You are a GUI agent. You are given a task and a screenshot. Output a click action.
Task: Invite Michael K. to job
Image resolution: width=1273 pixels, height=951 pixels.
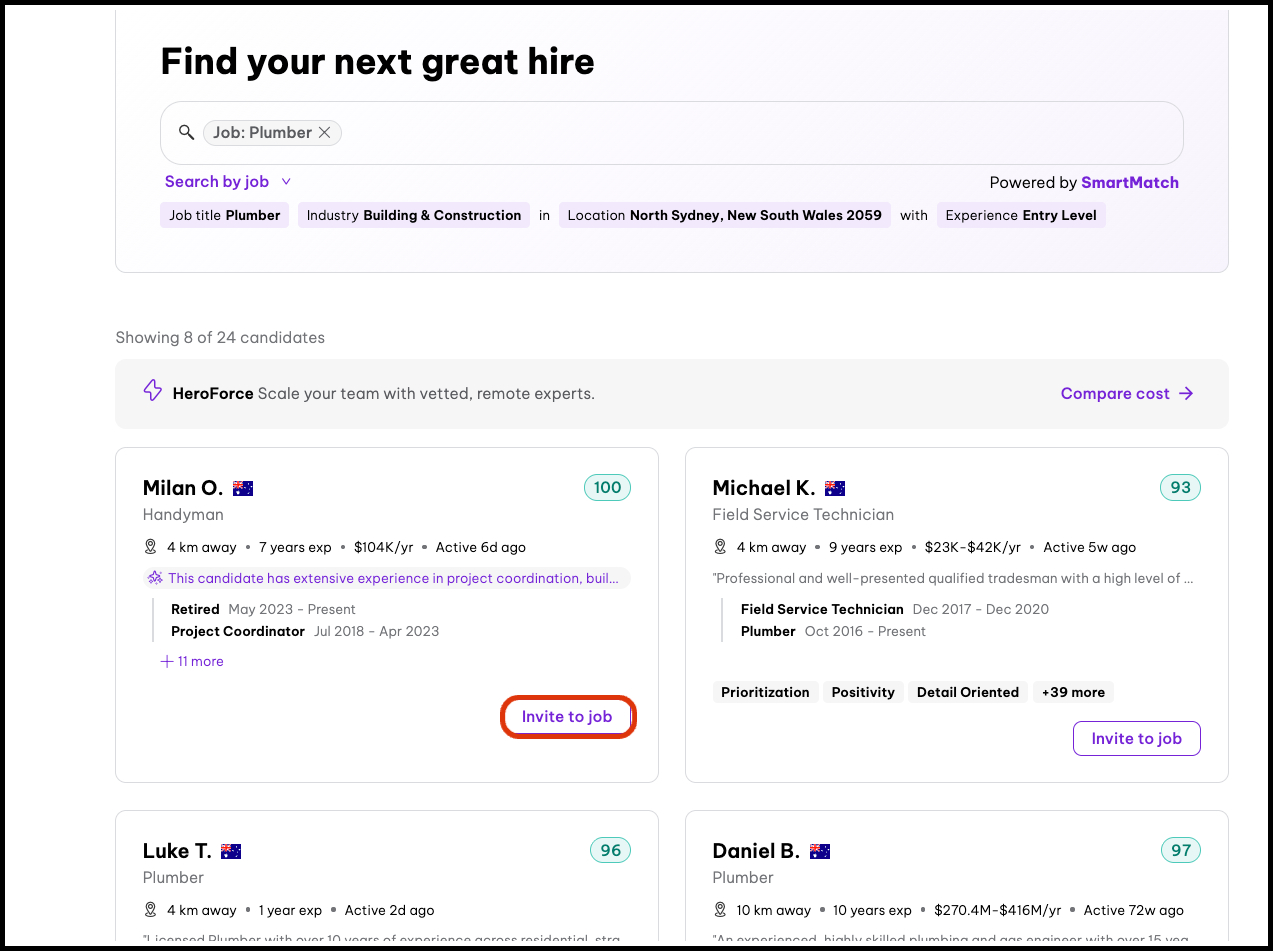(1136, 739)
